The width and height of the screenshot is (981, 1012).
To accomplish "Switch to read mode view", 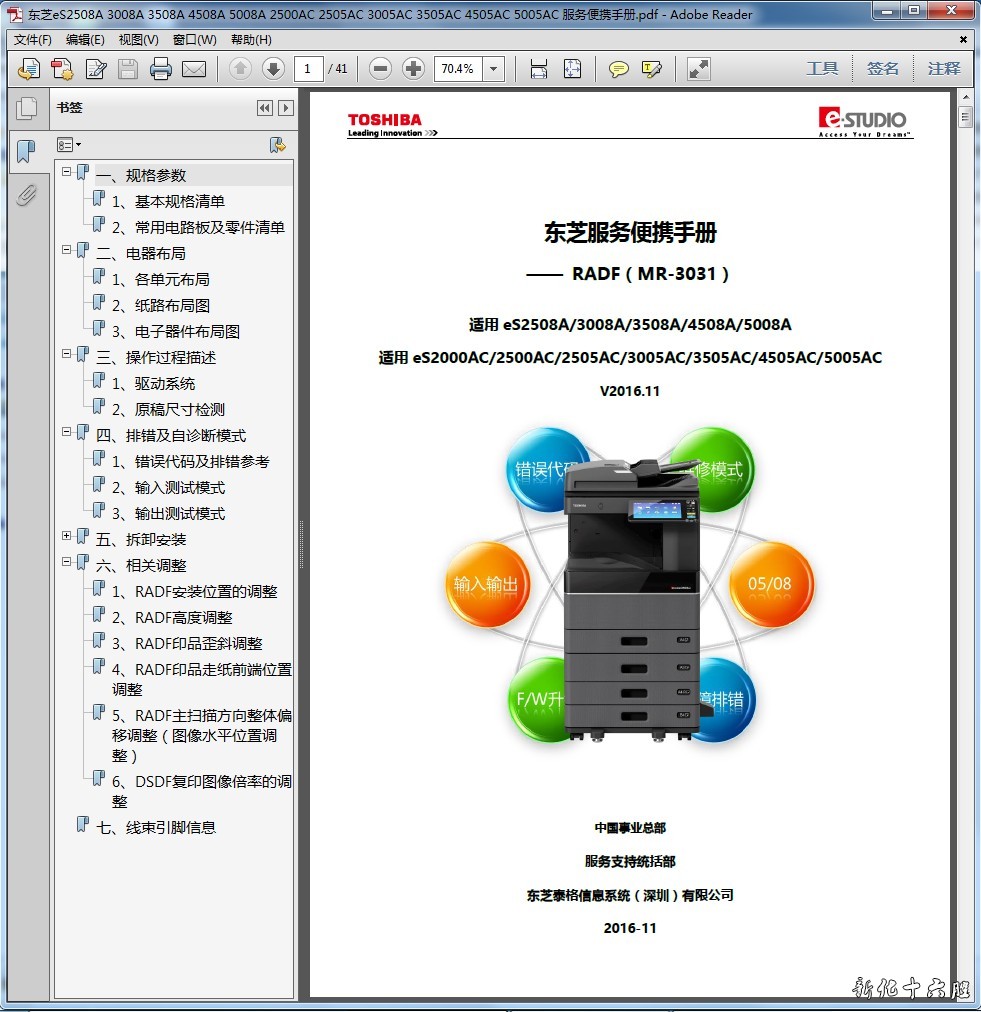I will tap(699, 69).
